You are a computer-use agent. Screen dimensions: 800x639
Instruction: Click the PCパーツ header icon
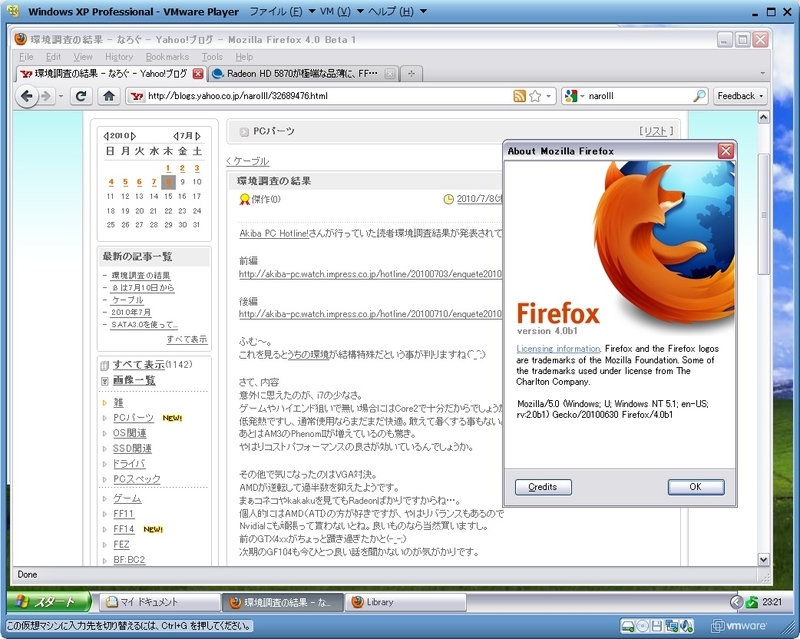pos(244,132)
